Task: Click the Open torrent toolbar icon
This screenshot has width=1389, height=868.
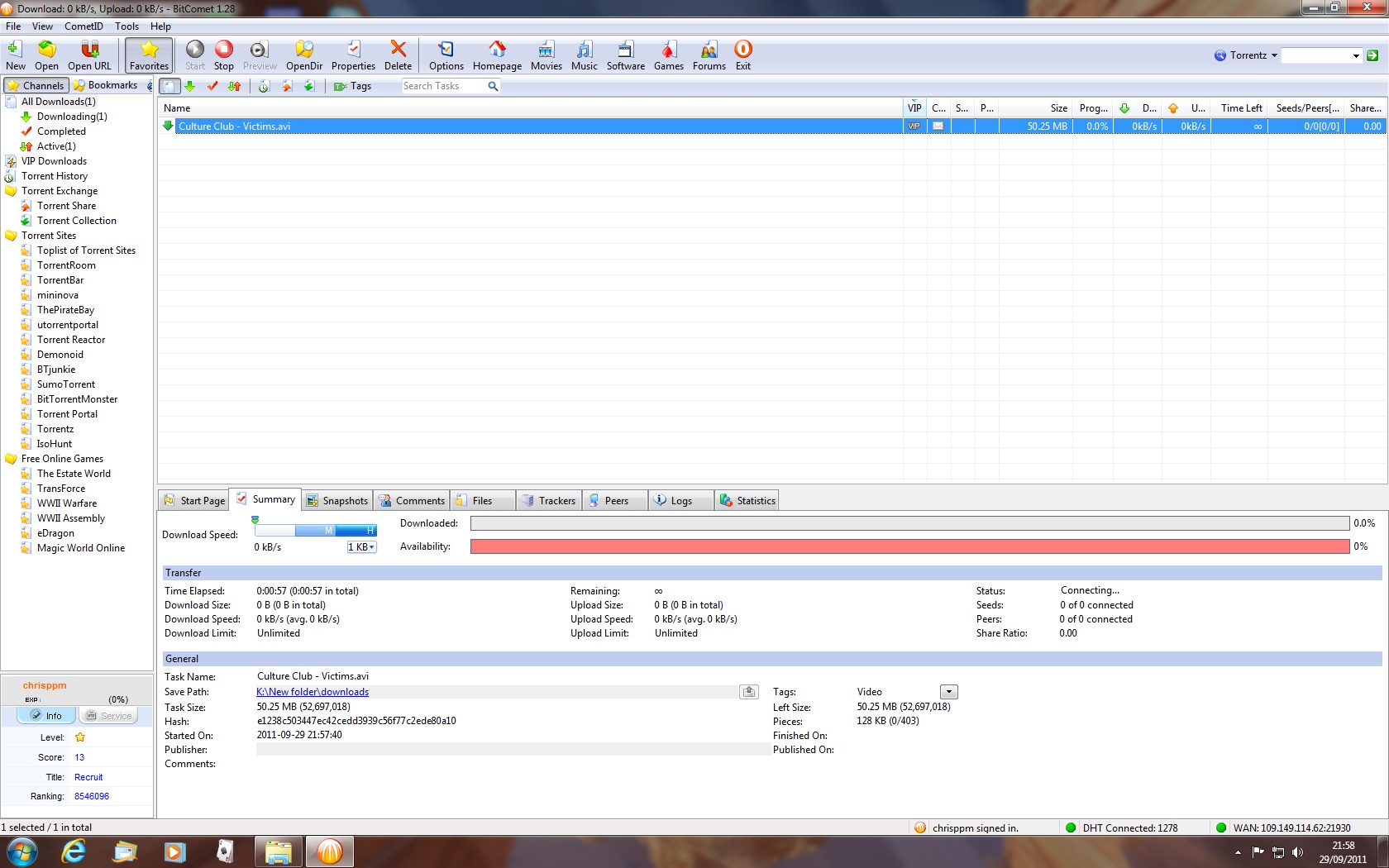Action: tap(46, 55)
